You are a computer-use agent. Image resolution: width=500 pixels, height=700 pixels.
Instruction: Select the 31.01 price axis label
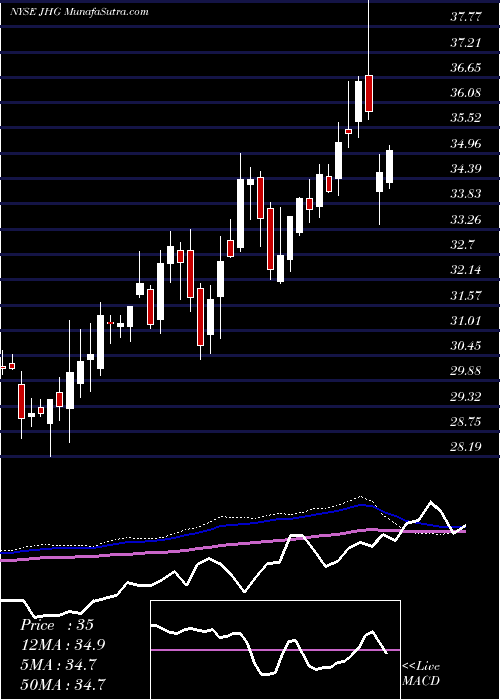click(x=466, y=320)
